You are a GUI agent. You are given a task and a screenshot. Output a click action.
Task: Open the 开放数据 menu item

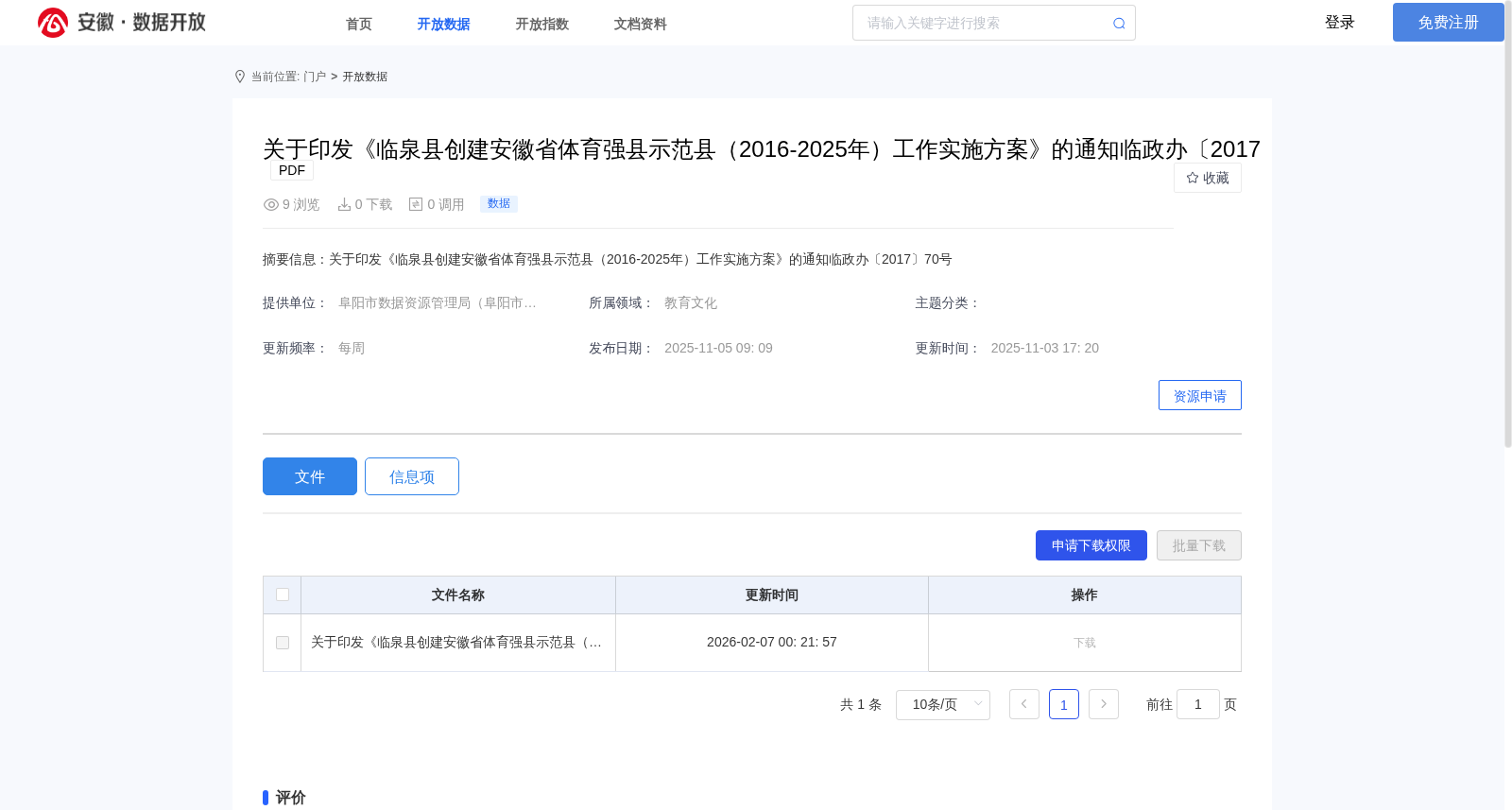443,24
